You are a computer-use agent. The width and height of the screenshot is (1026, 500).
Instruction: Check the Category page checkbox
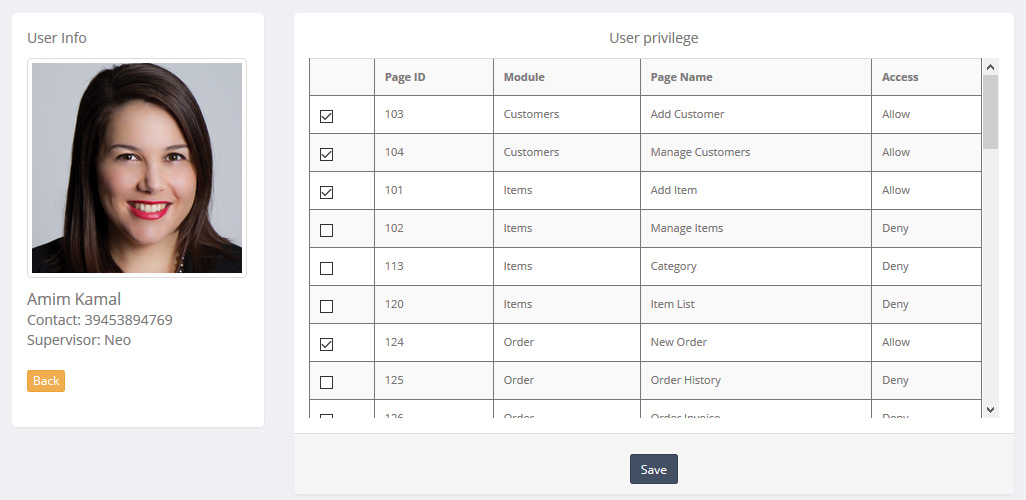pyautogui.click(x=326, y=268)
